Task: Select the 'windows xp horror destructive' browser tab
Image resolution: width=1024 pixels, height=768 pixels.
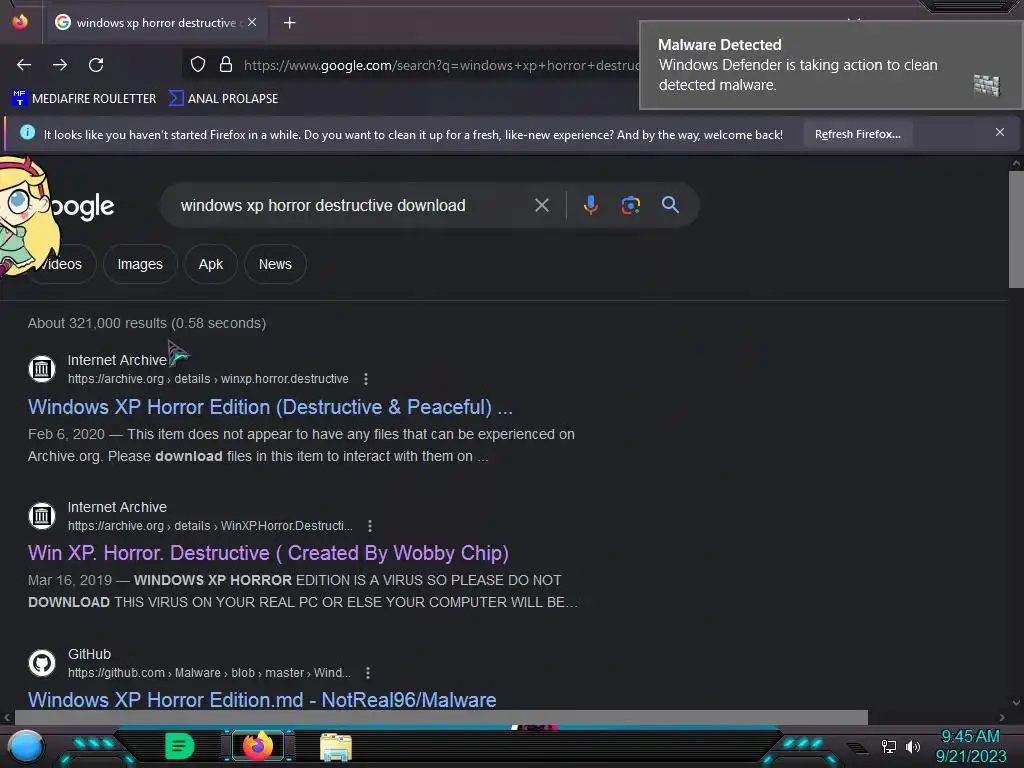Action: click(155, 23)
